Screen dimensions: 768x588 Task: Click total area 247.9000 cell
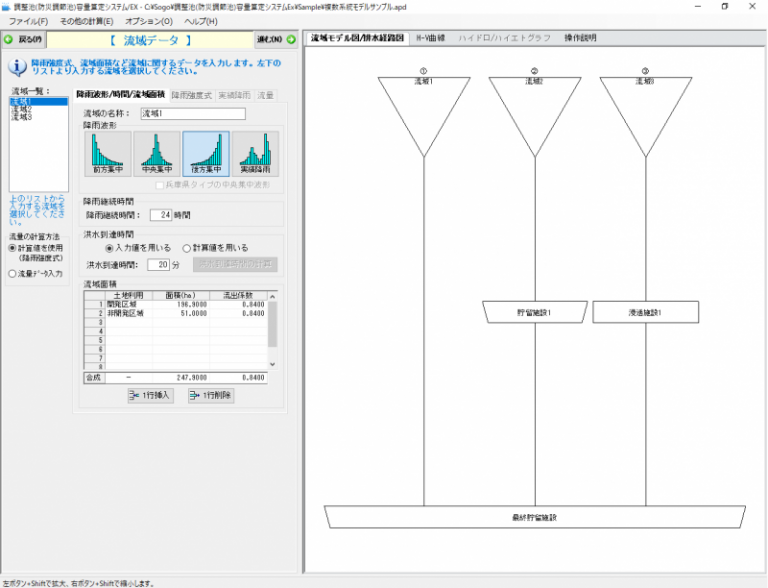pyautogui.click(x=181, y=378)
